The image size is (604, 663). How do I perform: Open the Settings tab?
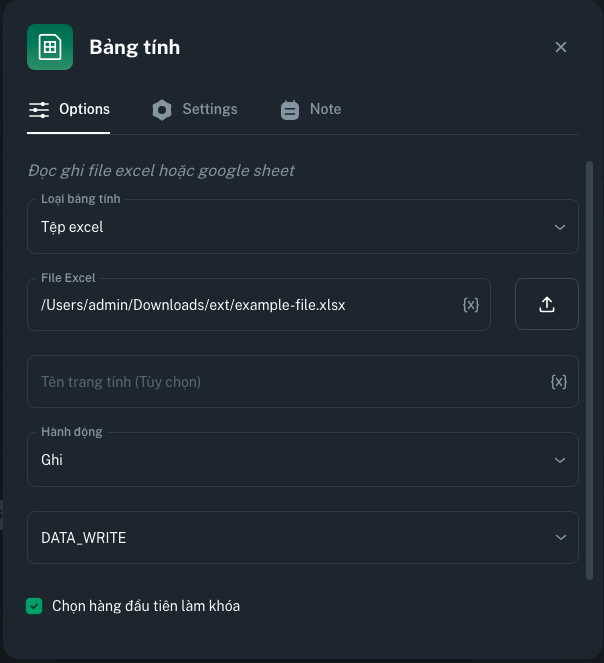point(195,110)
